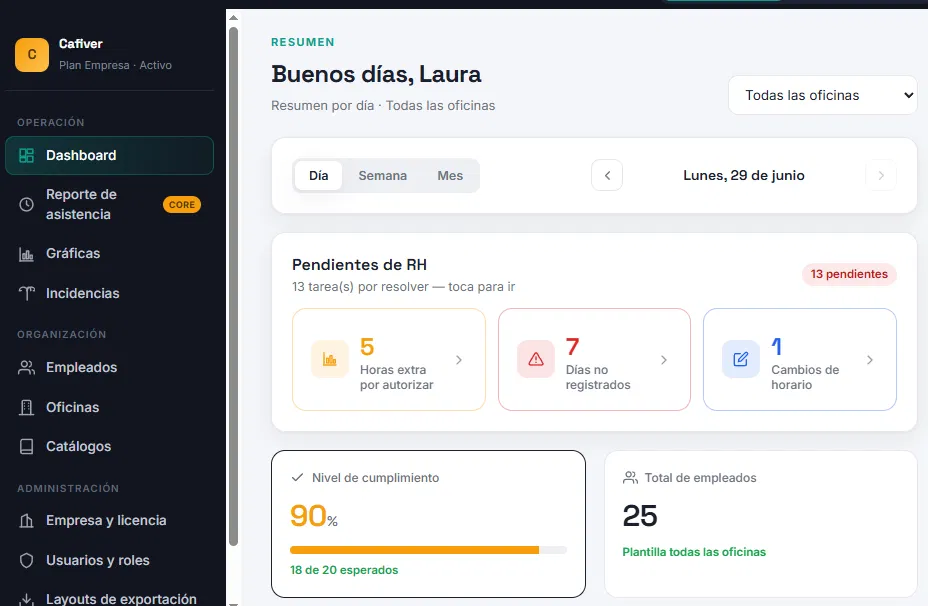
Task: Click the 25 total employees value
Action: pos(640,516)
